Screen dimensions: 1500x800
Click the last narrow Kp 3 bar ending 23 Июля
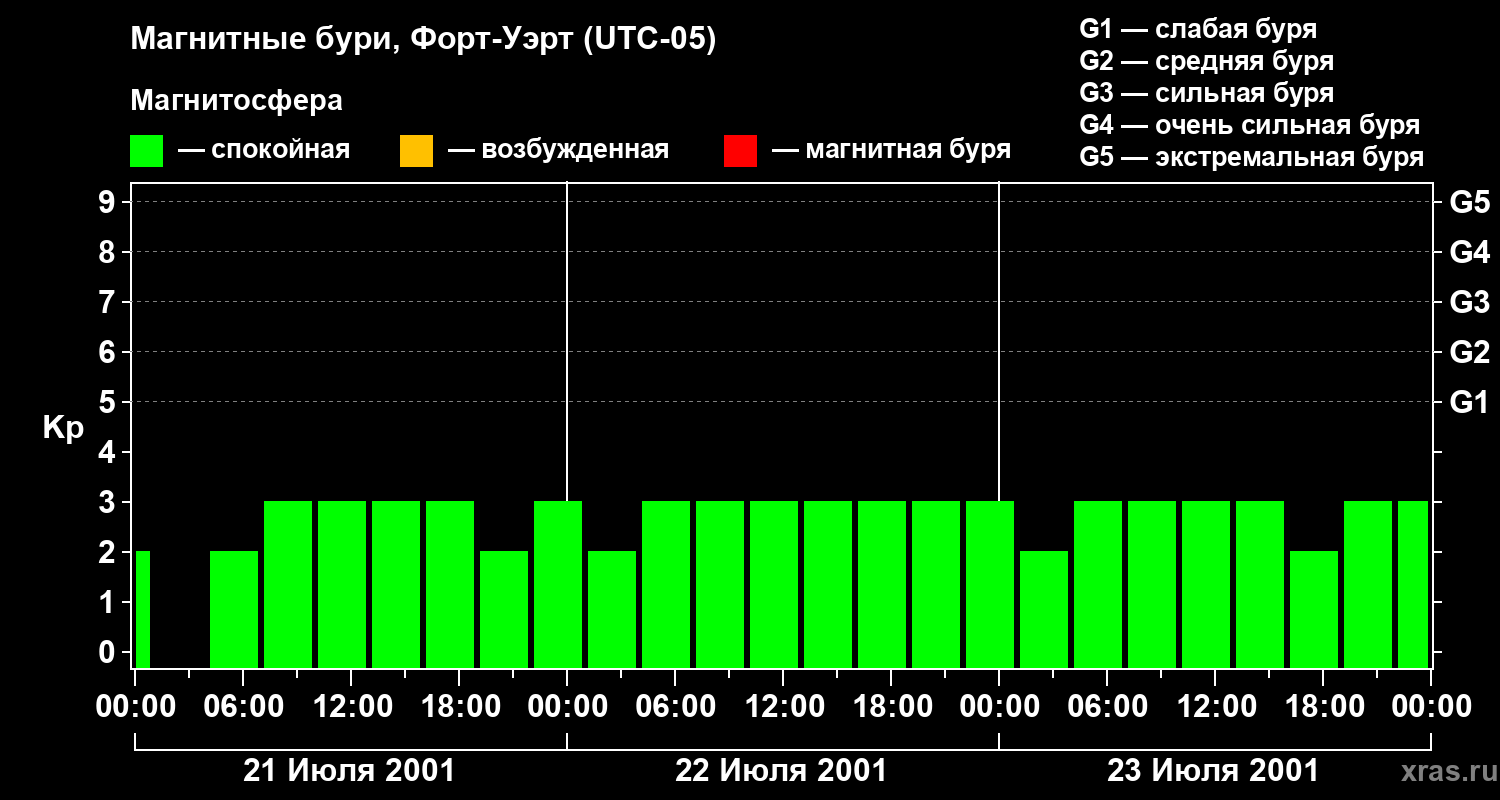[1413, 584]
